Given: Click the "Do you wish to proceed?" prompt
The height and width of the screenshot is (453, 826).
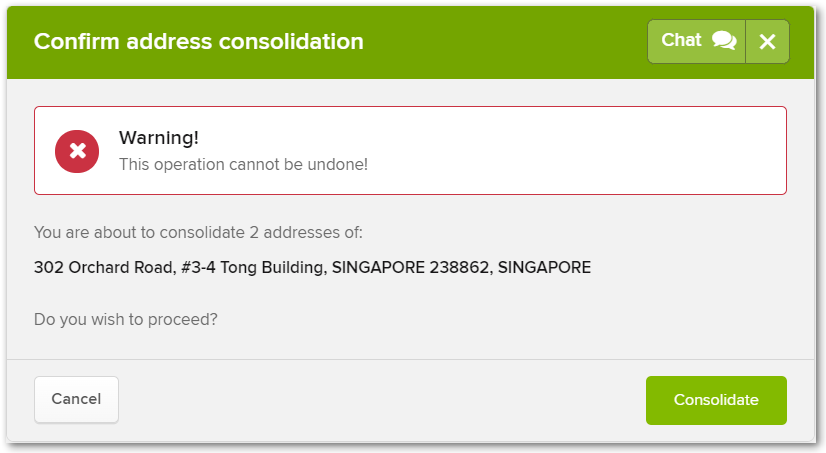Looking at the screenshot, I should point(126,320).
